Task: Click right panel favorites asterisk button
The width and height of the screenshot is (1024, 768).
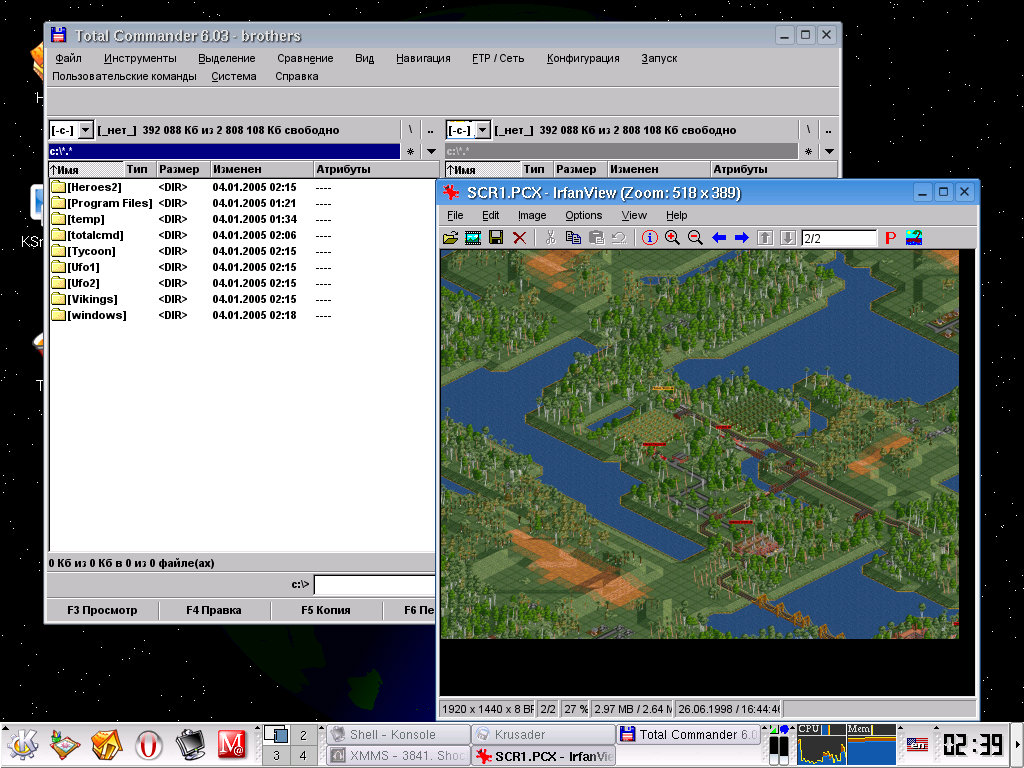Action: 808,151
